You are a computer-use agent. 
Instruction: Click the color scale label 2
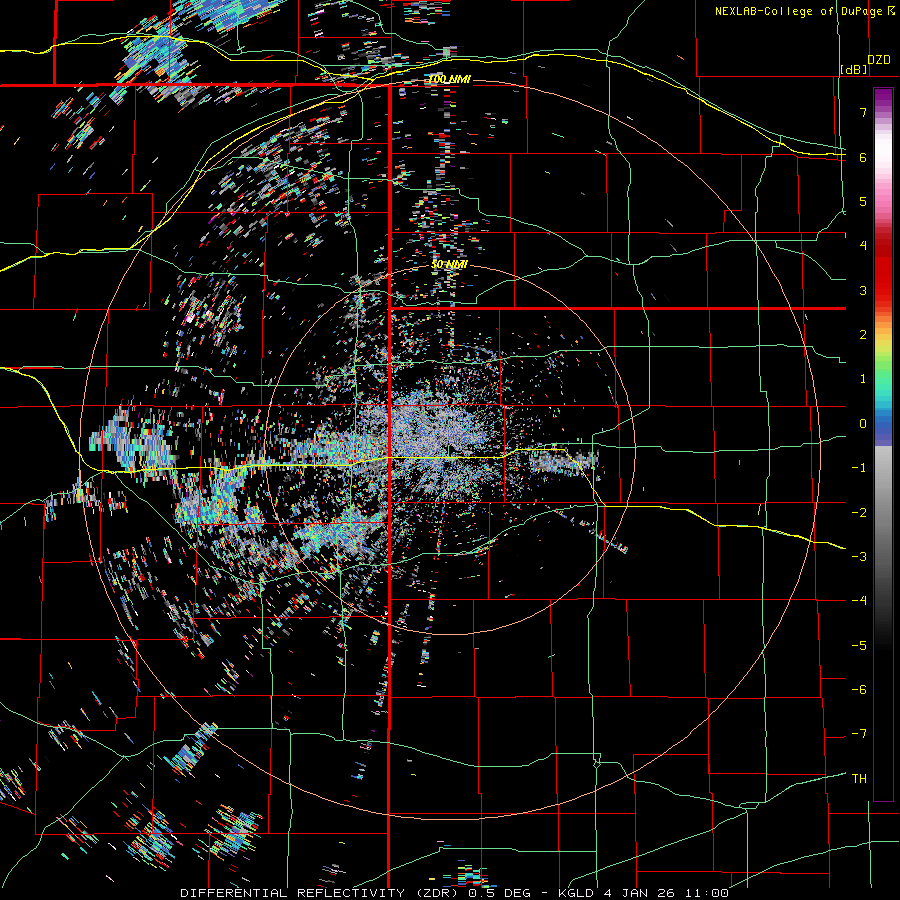click(x=863, y=335)
